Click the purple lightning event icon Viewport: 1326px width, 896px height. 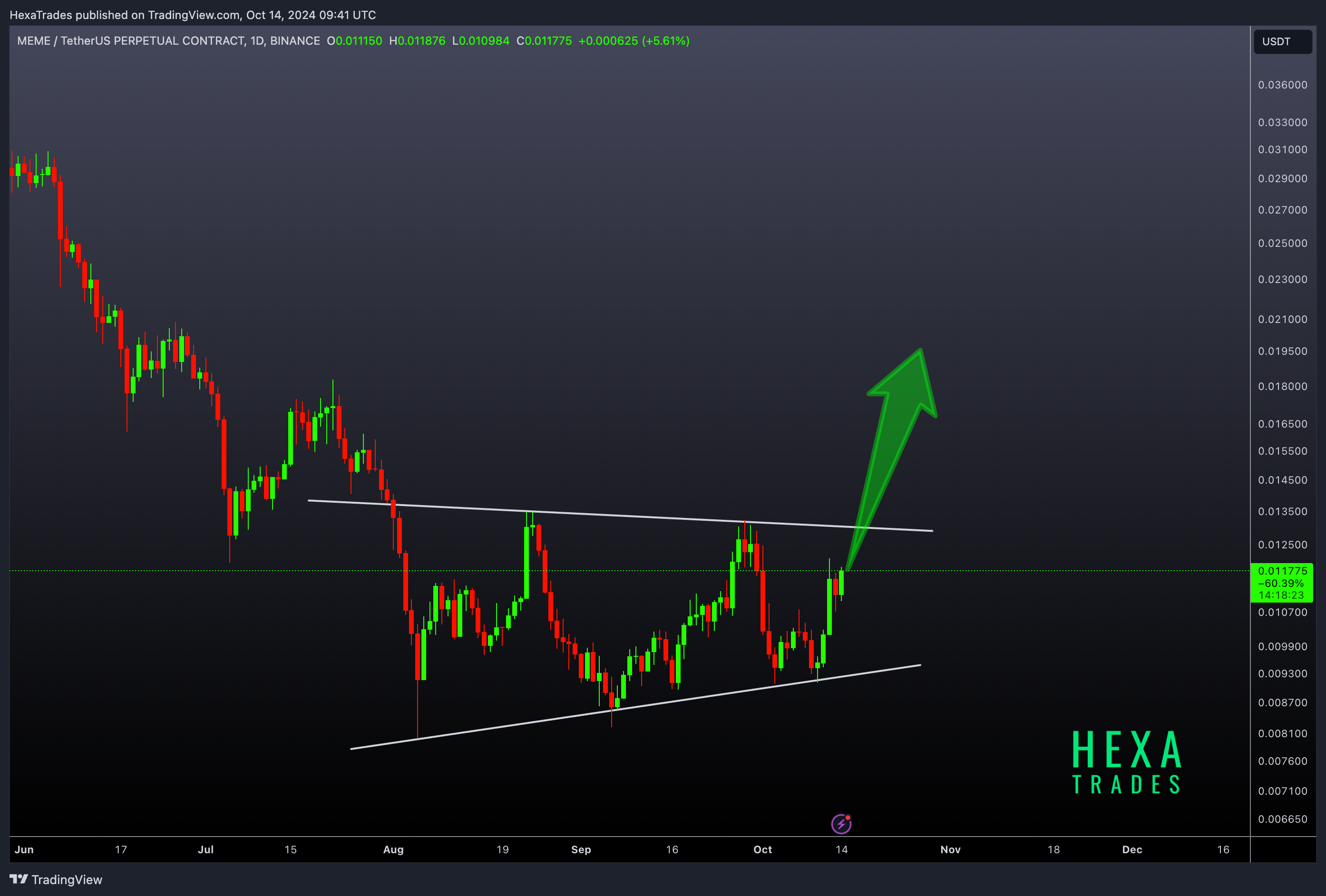[841, 824]
